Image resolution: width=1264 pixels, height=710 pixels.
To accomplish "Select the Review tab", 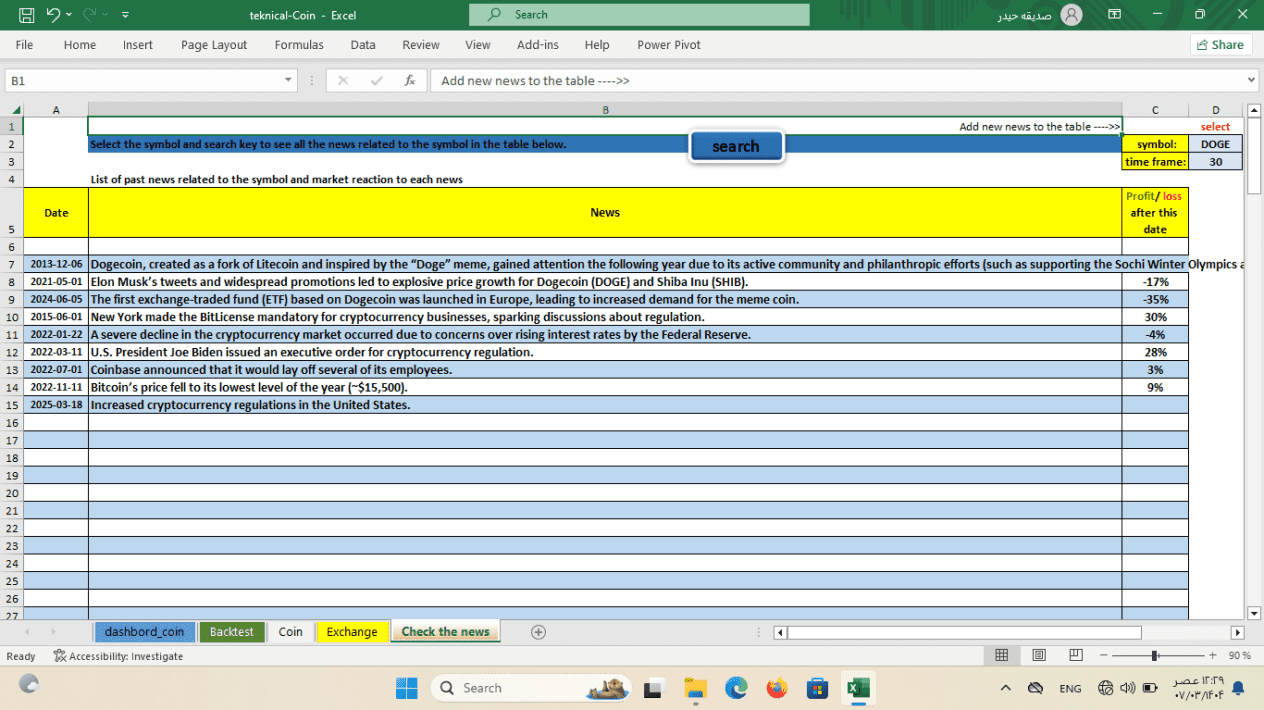I will click(x=421, y=45).
